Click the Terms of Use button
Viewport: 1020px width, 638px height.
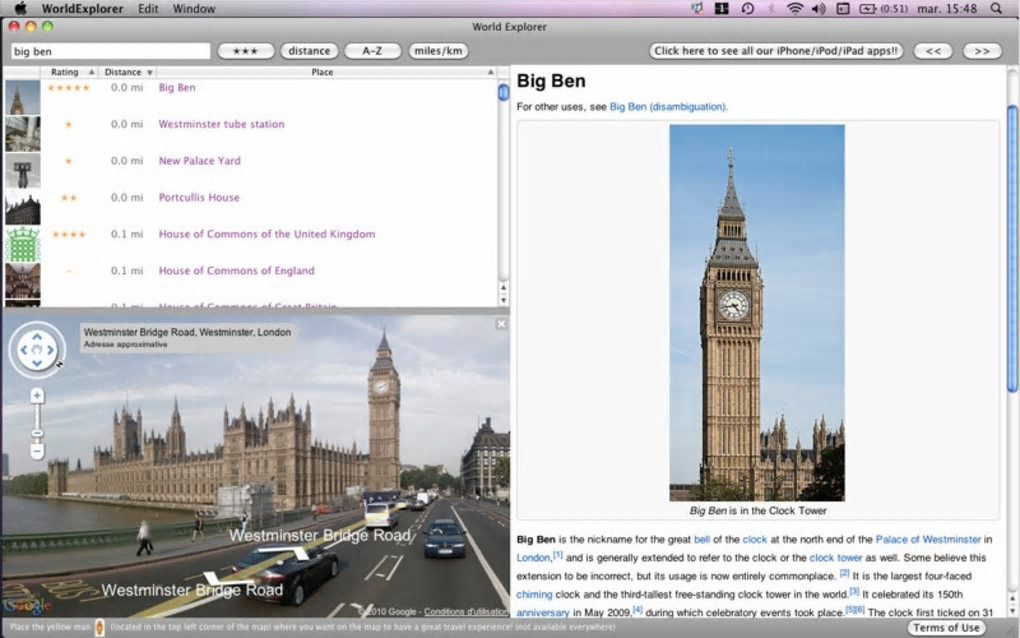click(x=946, y=627)
